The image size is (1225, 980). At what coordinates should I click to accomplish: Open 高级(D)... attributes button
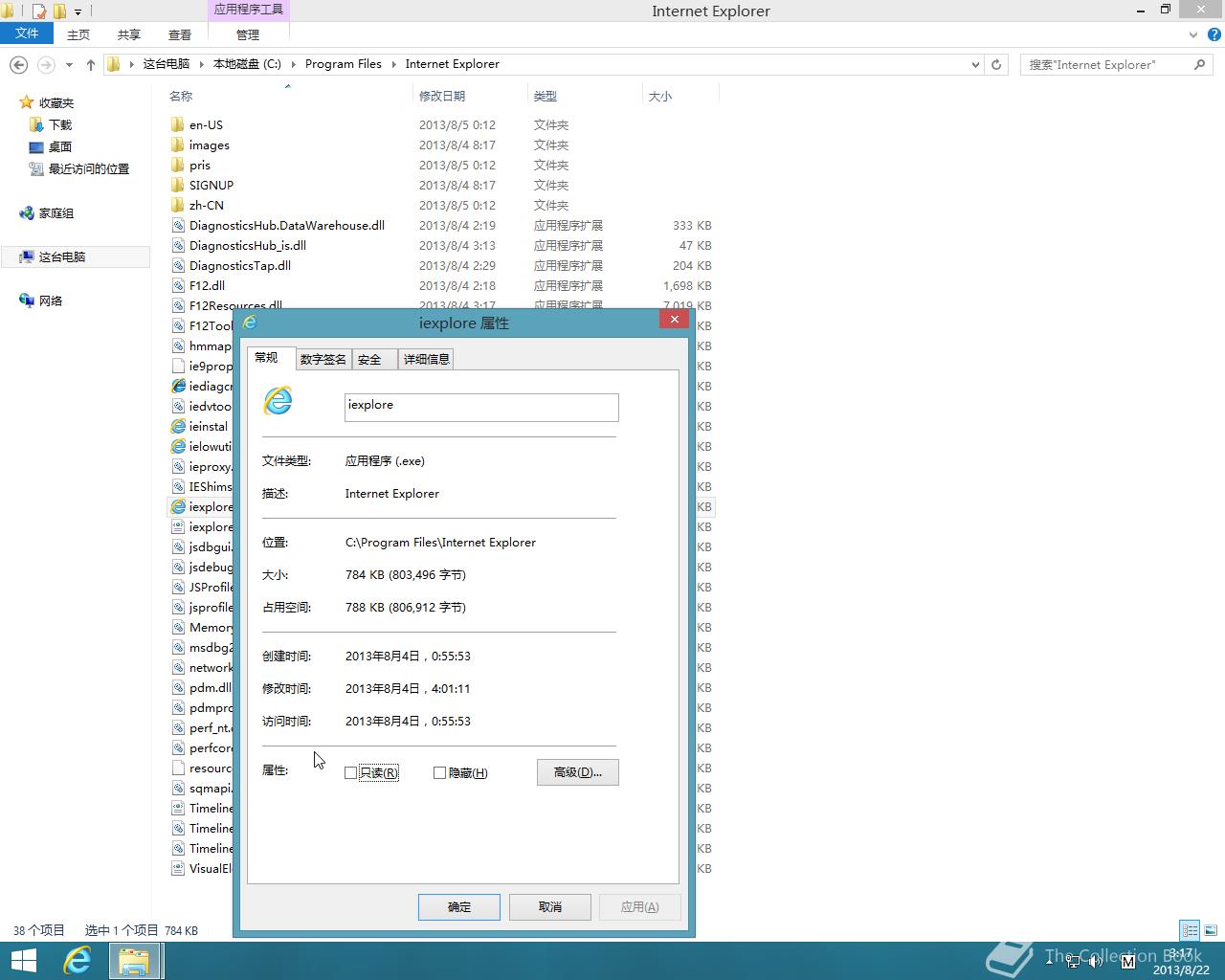(x=578, y=772)
